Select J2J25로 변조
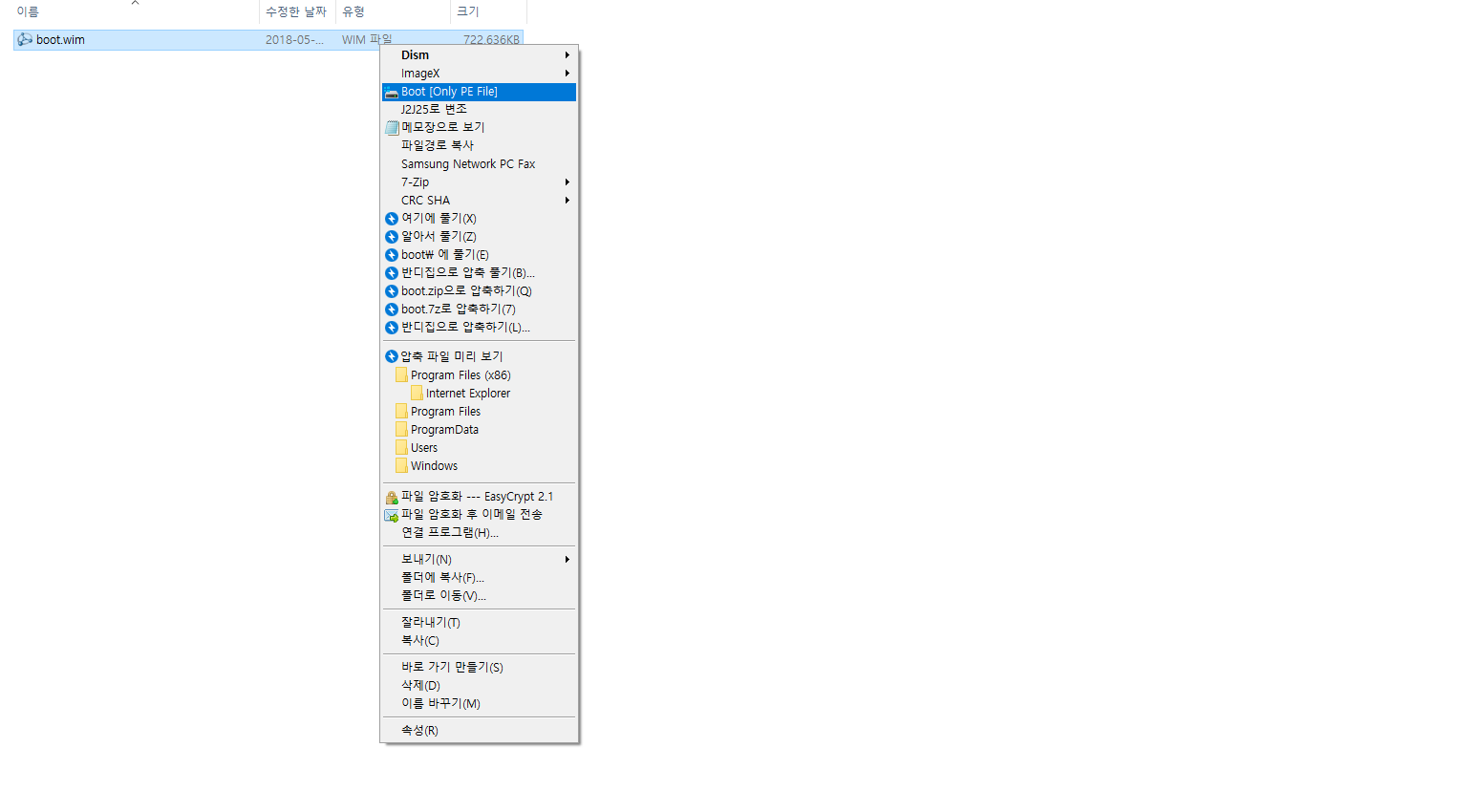Viewport: 1478px width, 812px height. click(x=479, y=110)
